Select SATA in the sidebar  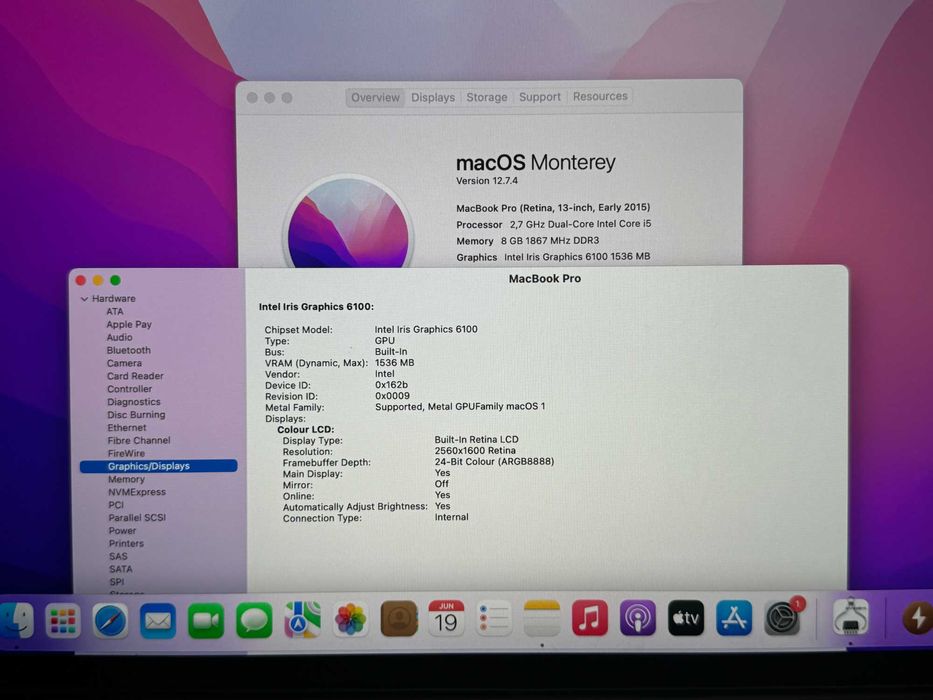pyautogui.click(x=121, y=569)
